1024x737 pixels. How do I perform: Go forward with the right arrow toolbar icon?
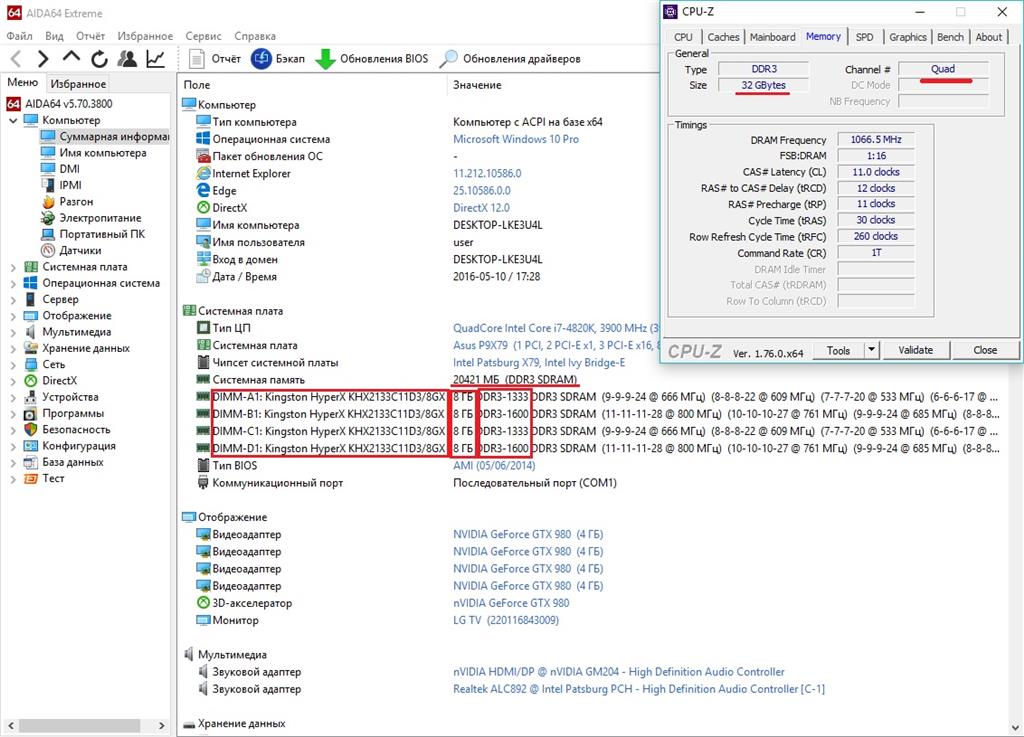(42, 59)
